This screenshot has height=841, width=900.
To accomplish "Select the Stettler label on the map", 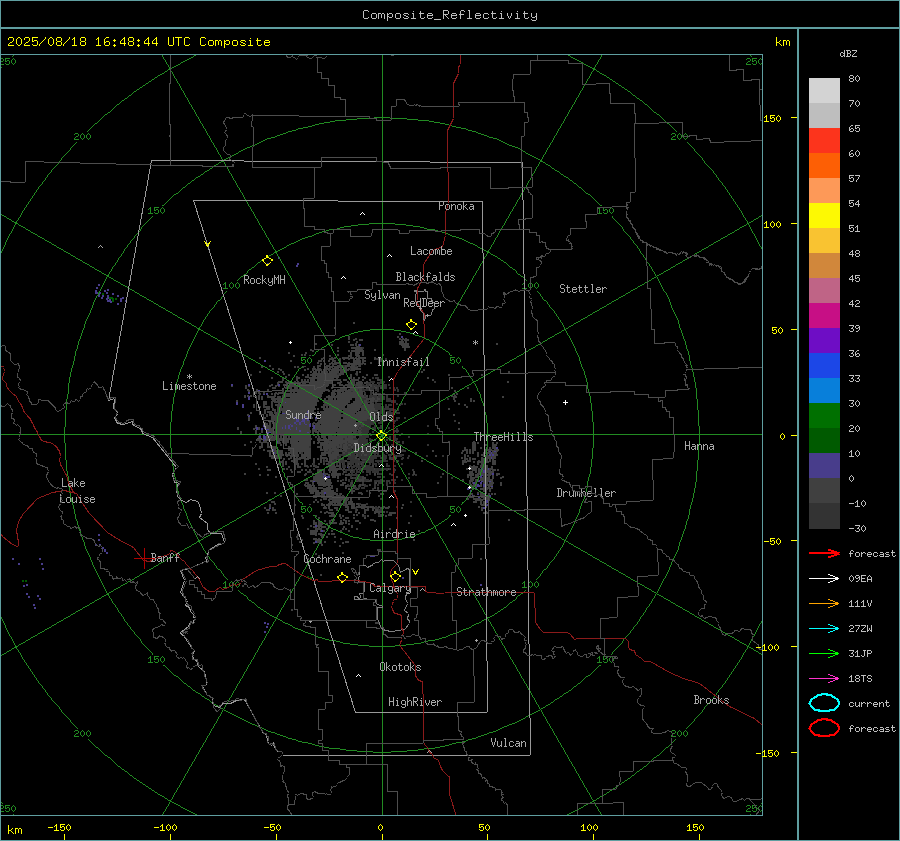I will coord(583,289).
